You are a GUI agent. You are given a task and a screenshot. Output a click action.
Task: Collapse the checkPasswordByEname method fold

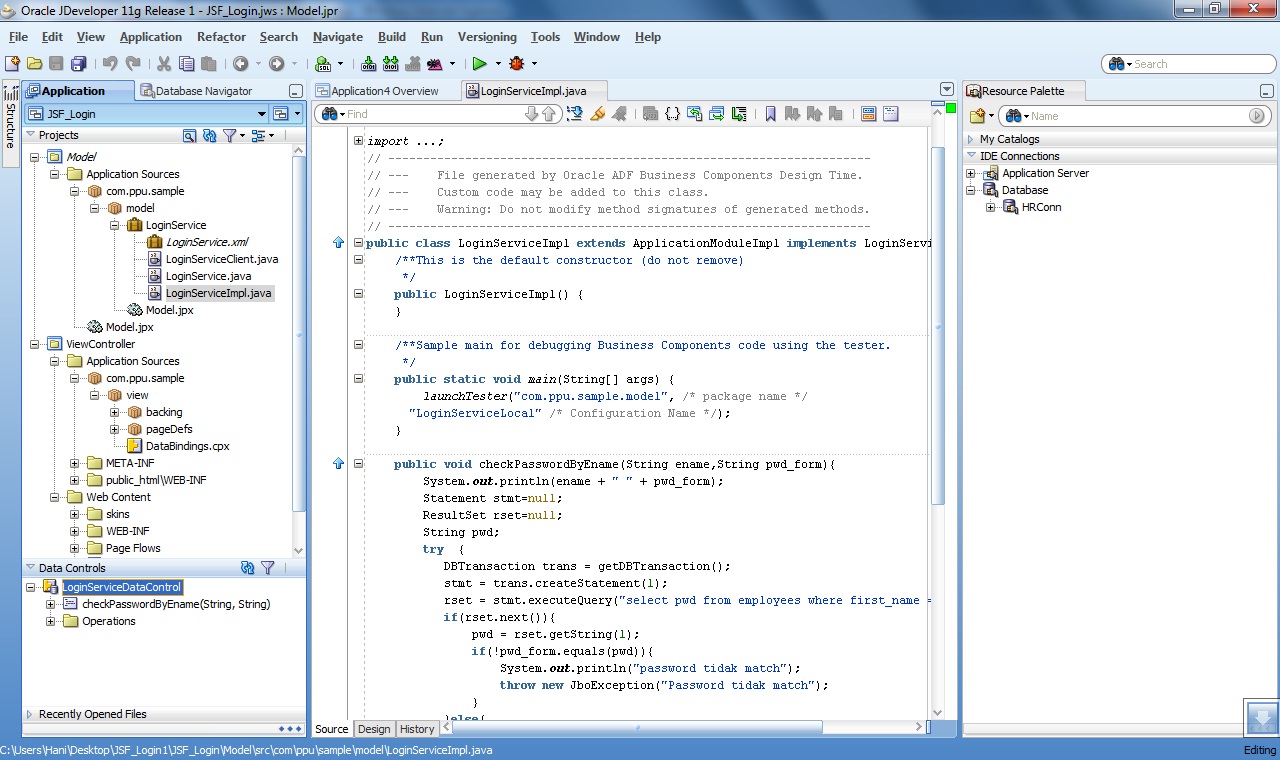[358, 464]
